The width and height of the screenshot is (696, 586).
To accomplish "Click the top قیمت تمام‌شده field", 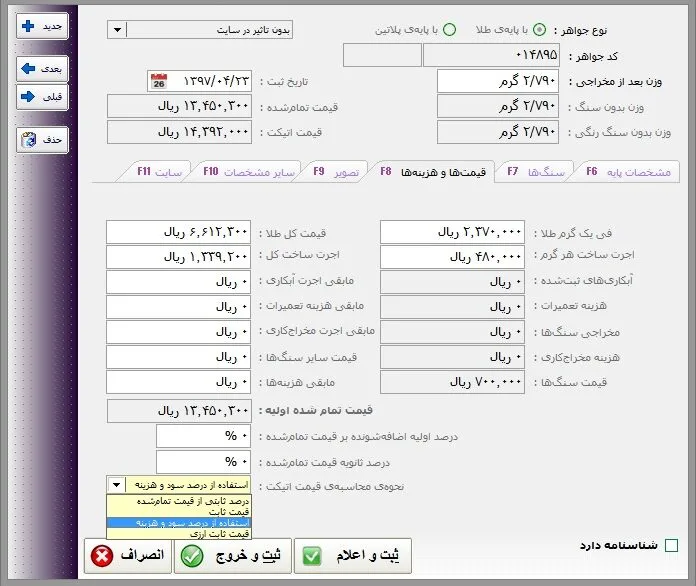I will click(x=179, y=107).
